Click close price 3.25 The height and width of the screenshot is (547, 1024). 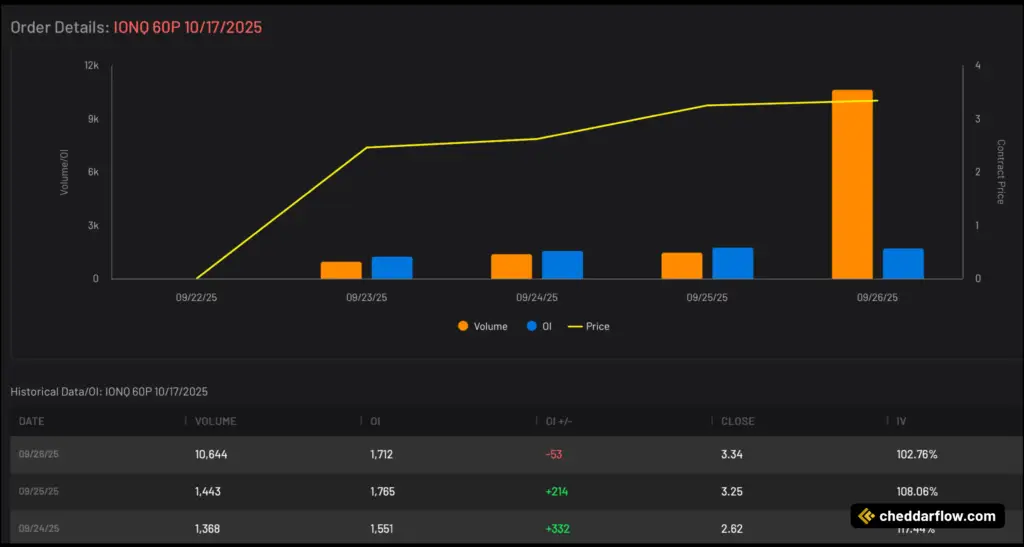point(731,492)
